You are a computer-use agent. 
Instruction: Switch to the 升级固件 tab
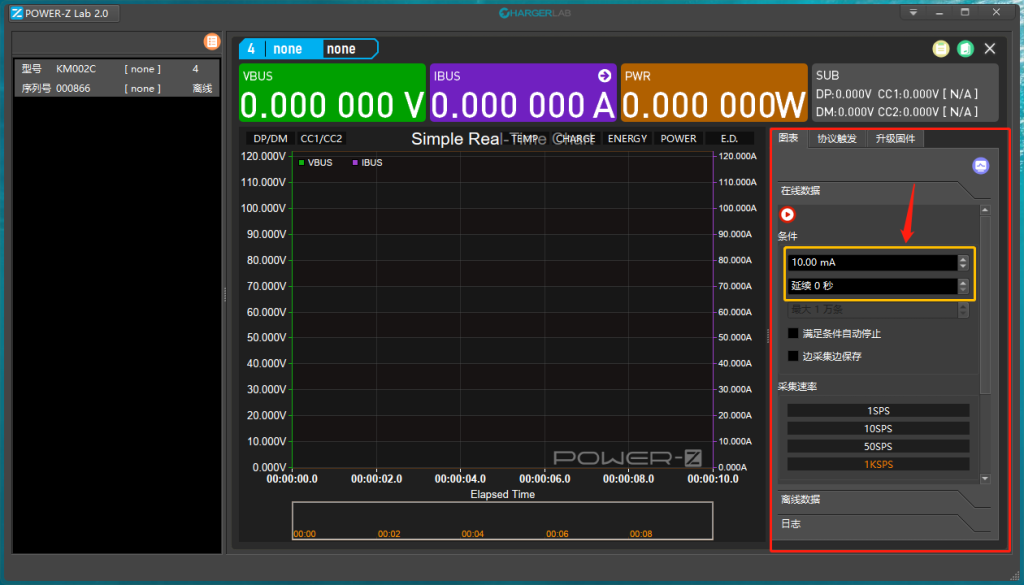point(895,139)
